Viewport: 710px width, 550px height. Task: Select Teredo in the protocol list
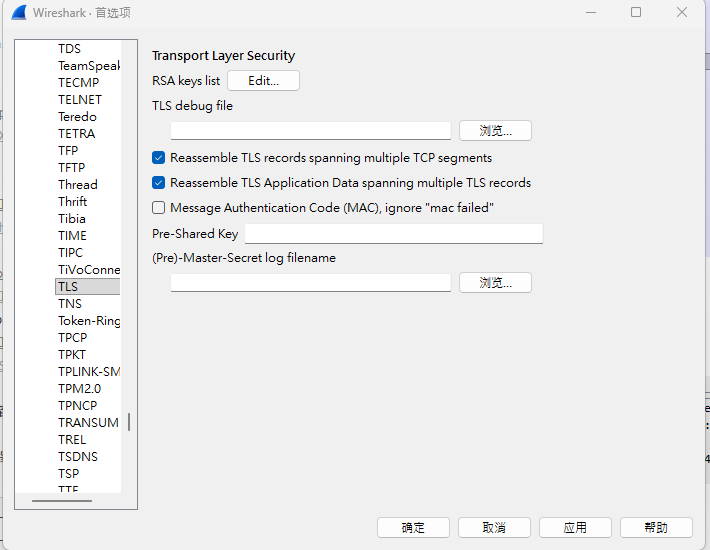[x=77, y=117]
